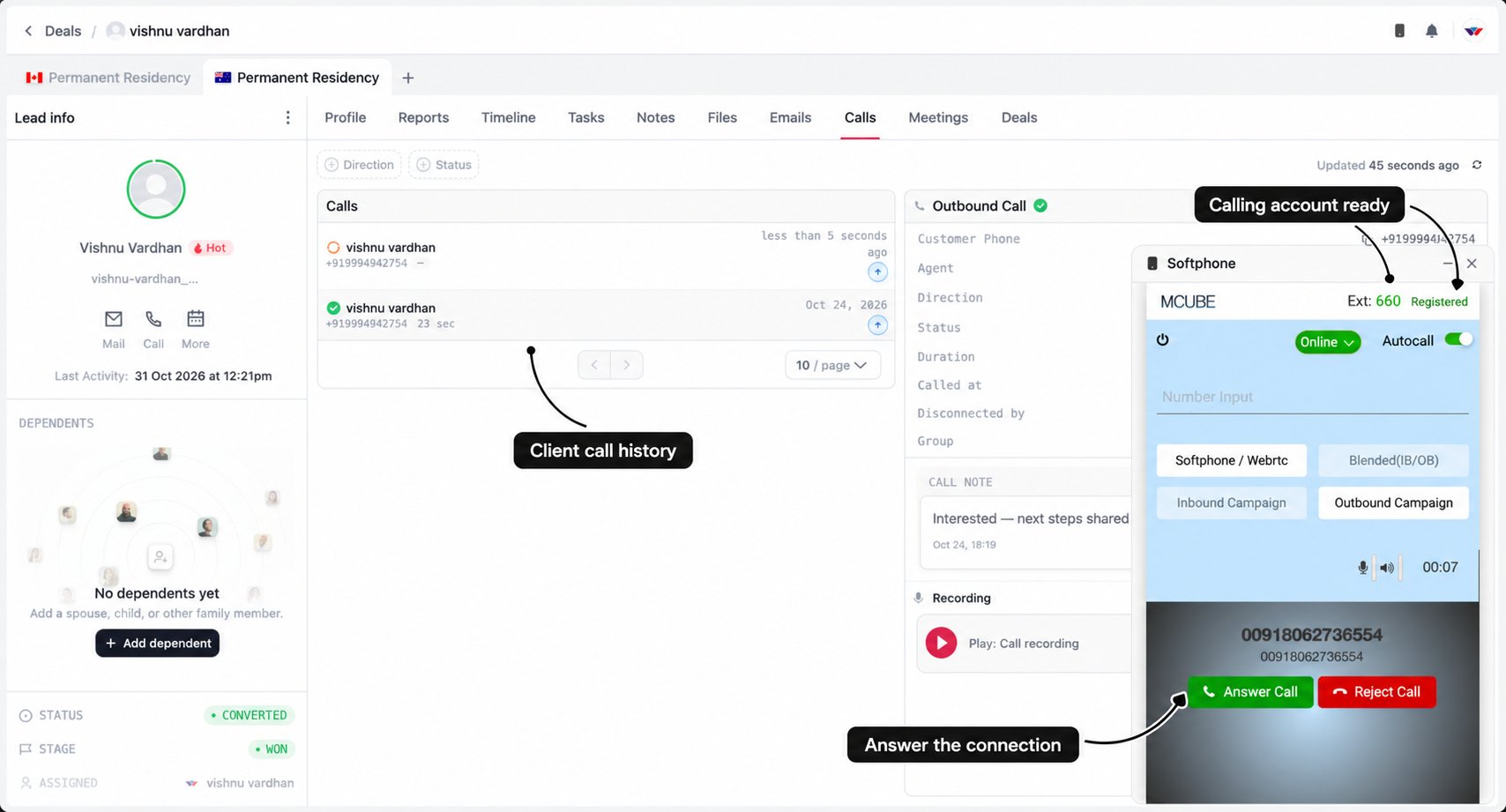Click the Answer Call button
The width and height of the screenshot is (1506, 812).
pos(1250,692)
